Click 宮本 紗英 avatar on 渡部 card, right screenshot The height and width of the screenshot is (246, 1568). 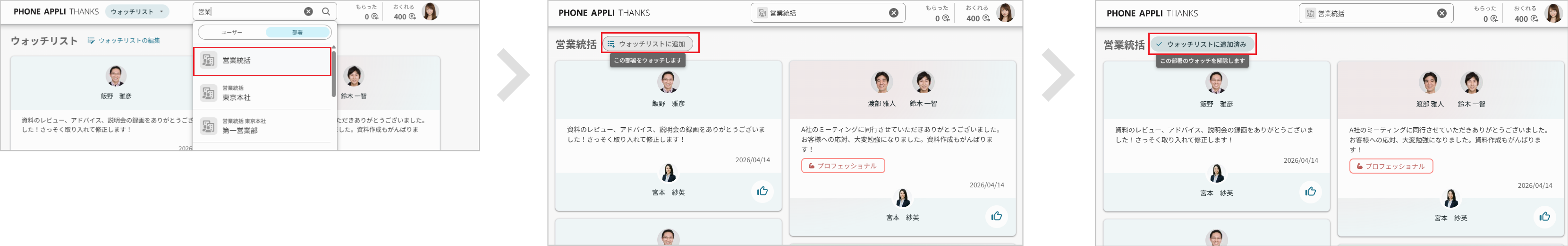click(1451, 198)
